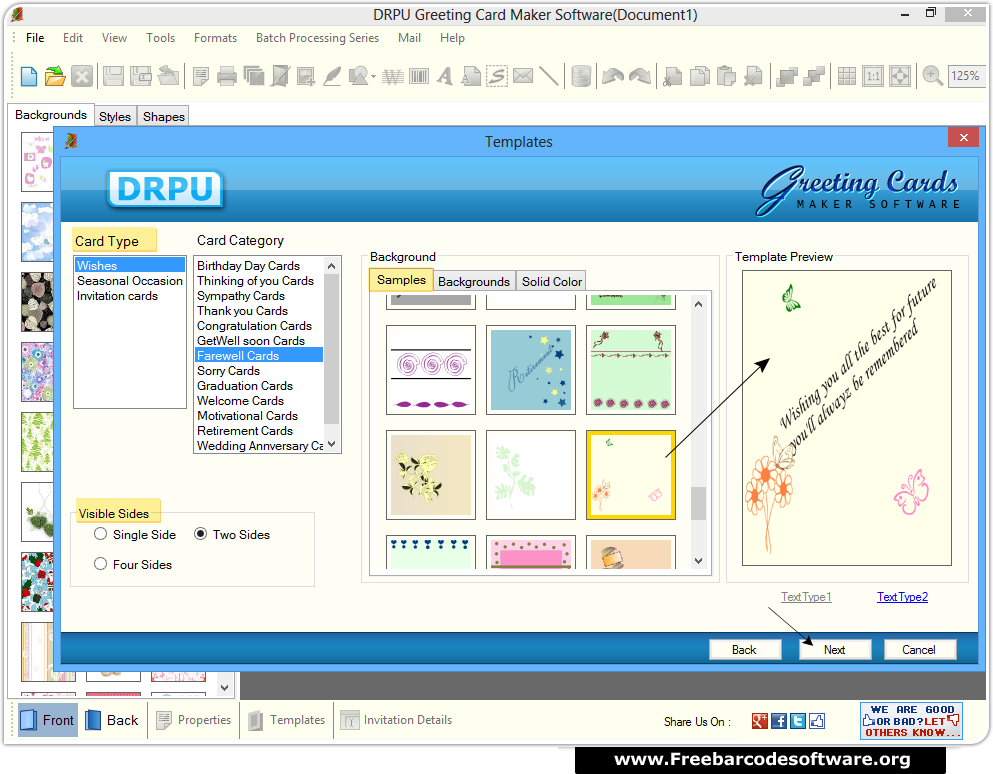Click the 125% zoom level box
The height and width of the screenshot is (774, 993).
965,76
